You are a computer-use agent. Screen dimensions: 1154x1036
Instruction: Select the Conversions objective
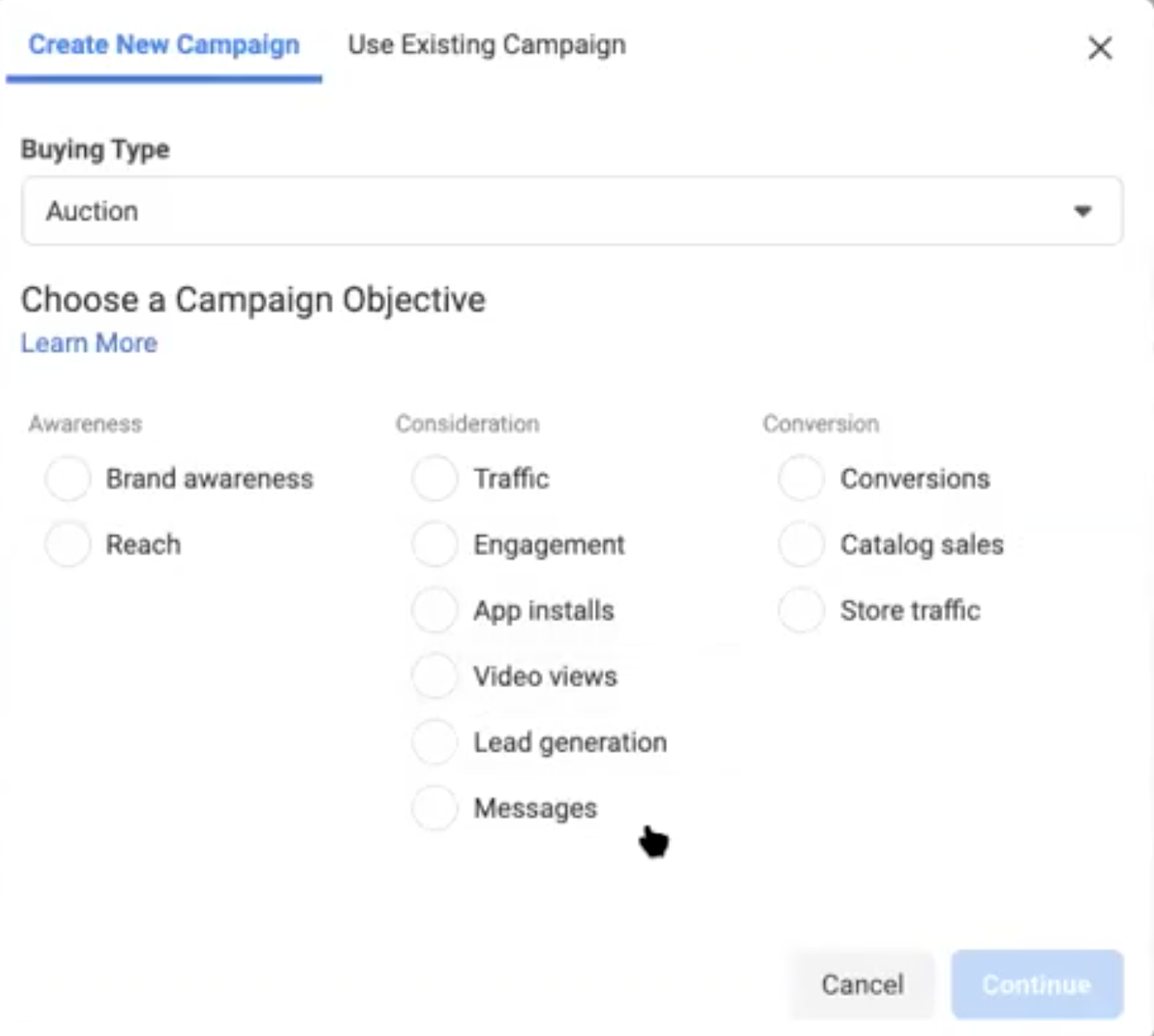tap(801, 479)
